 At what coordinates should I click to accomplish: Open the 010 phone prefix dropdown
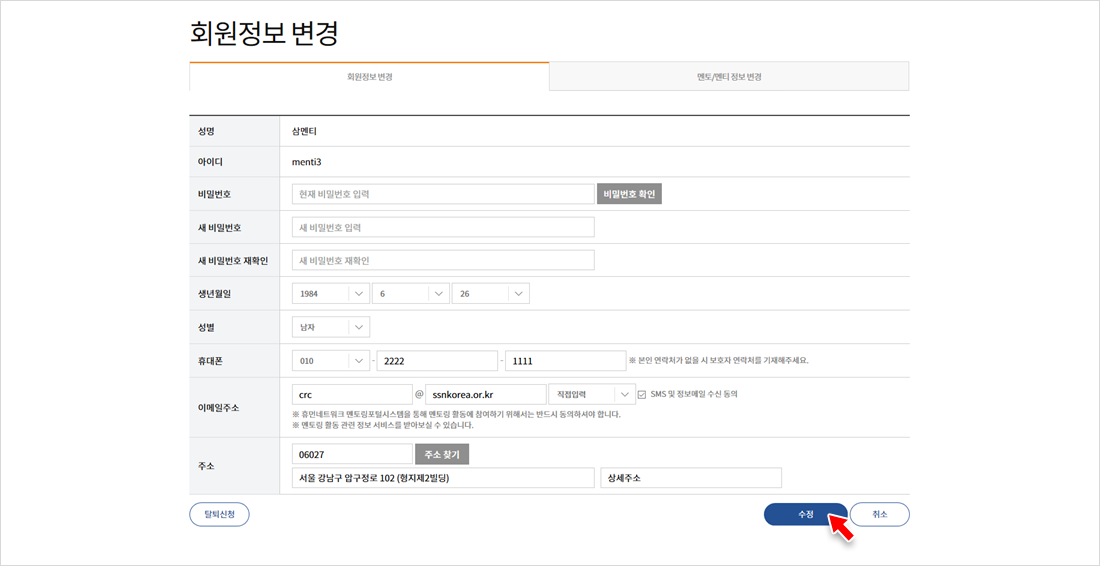331,360
